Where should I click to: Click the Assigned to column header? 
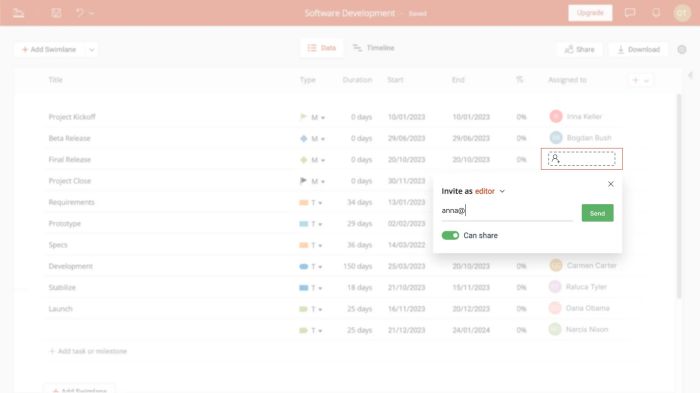(x=567, y=80)
